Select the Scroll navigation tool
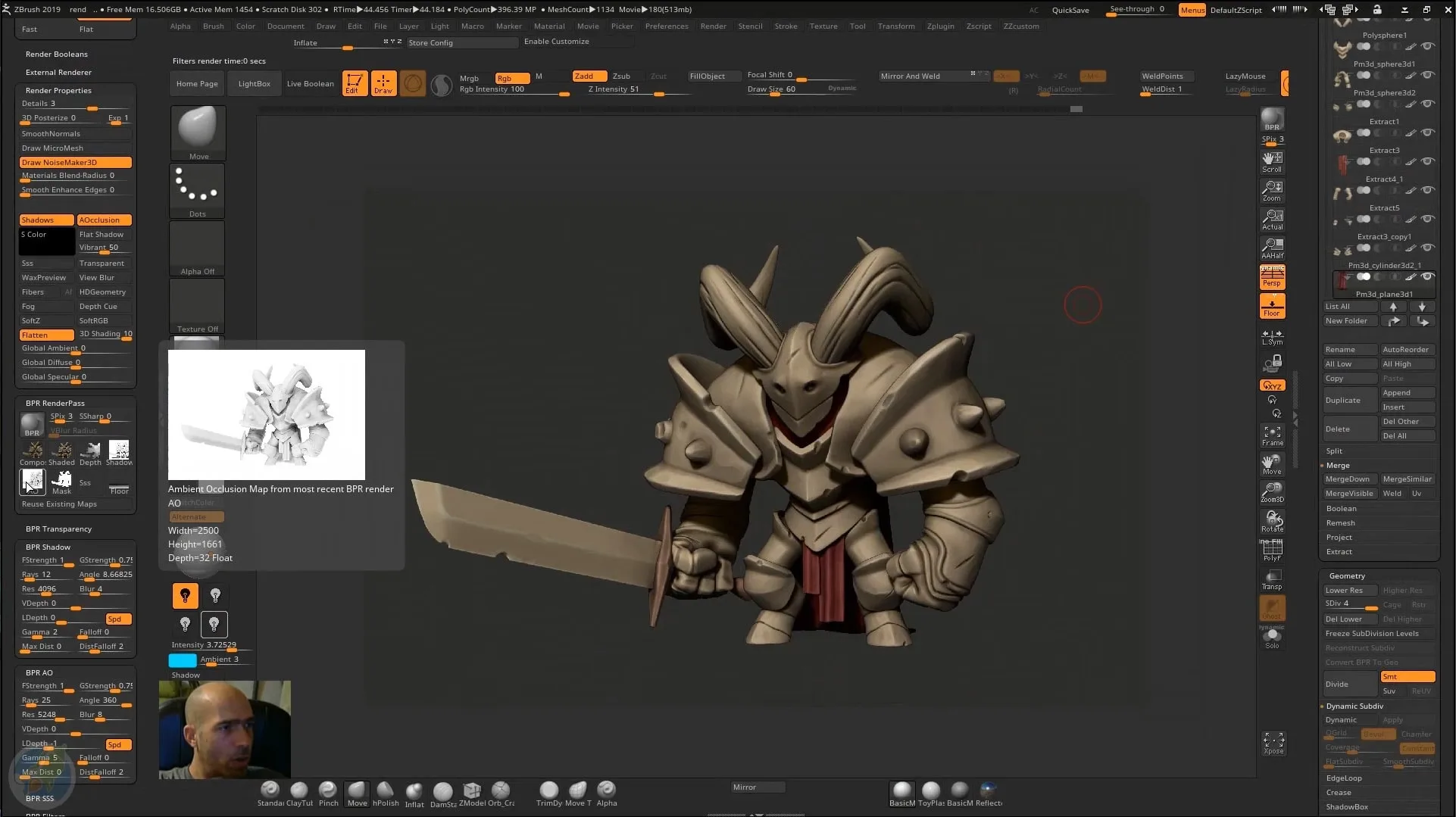This screenshot has width=1456, height=817. click(1272, 161)
